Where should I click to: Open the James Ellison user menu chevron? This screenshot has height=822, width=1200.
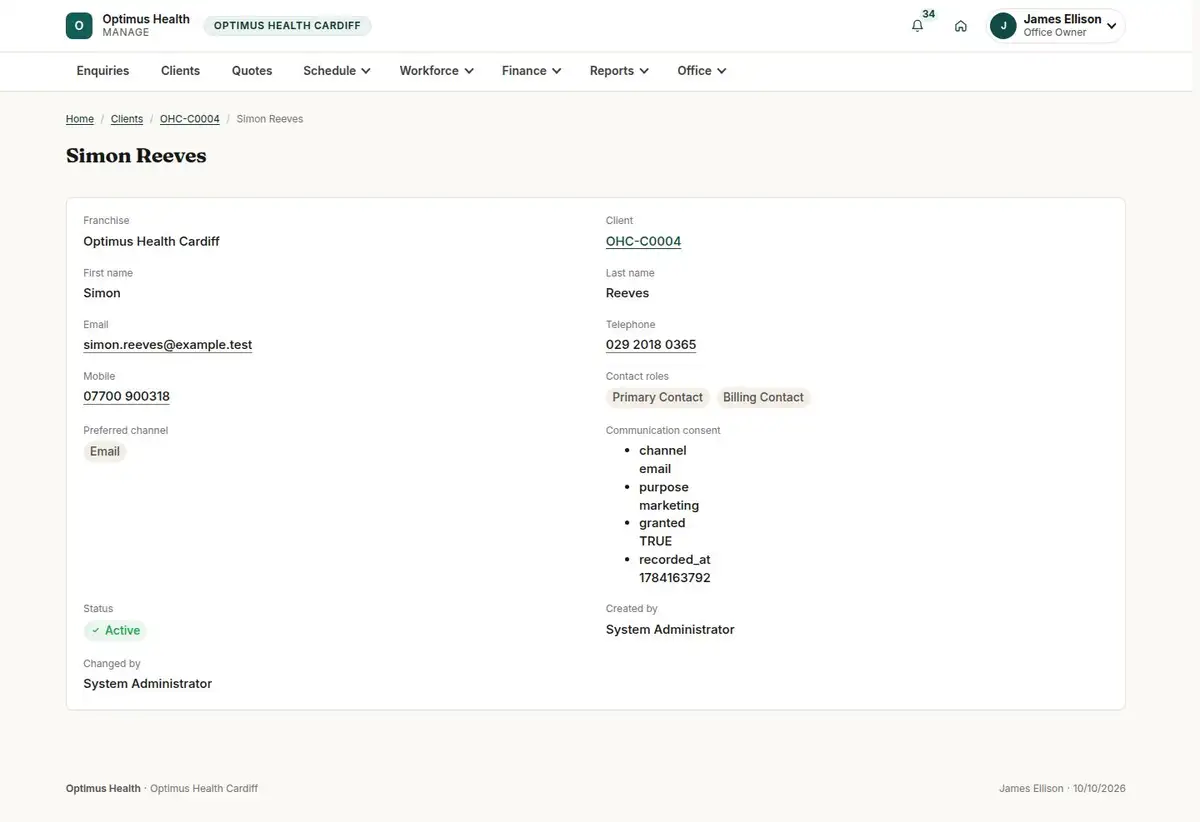[1111, 26]
